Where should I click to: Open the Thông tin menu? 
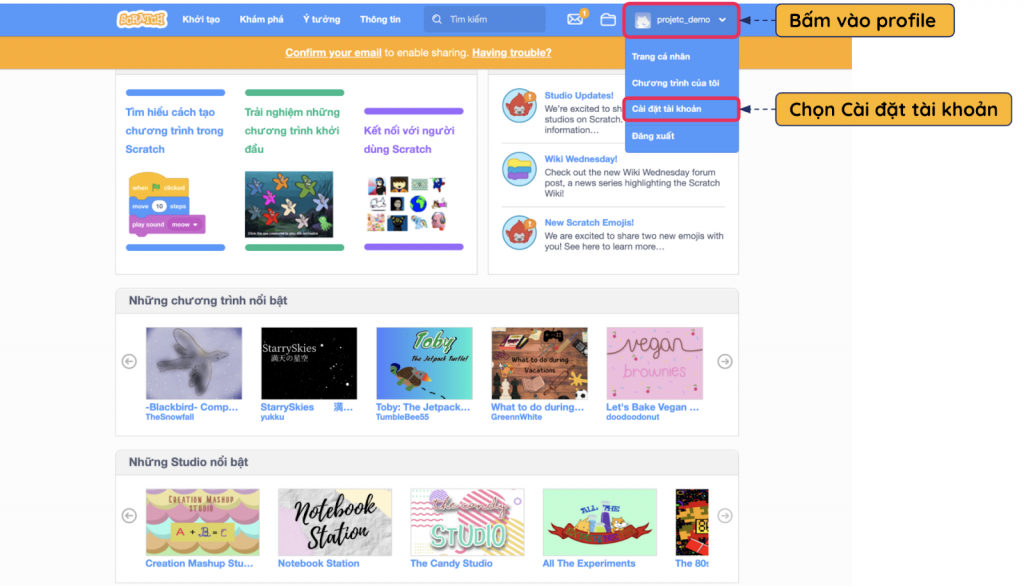(x=380, y=20)
